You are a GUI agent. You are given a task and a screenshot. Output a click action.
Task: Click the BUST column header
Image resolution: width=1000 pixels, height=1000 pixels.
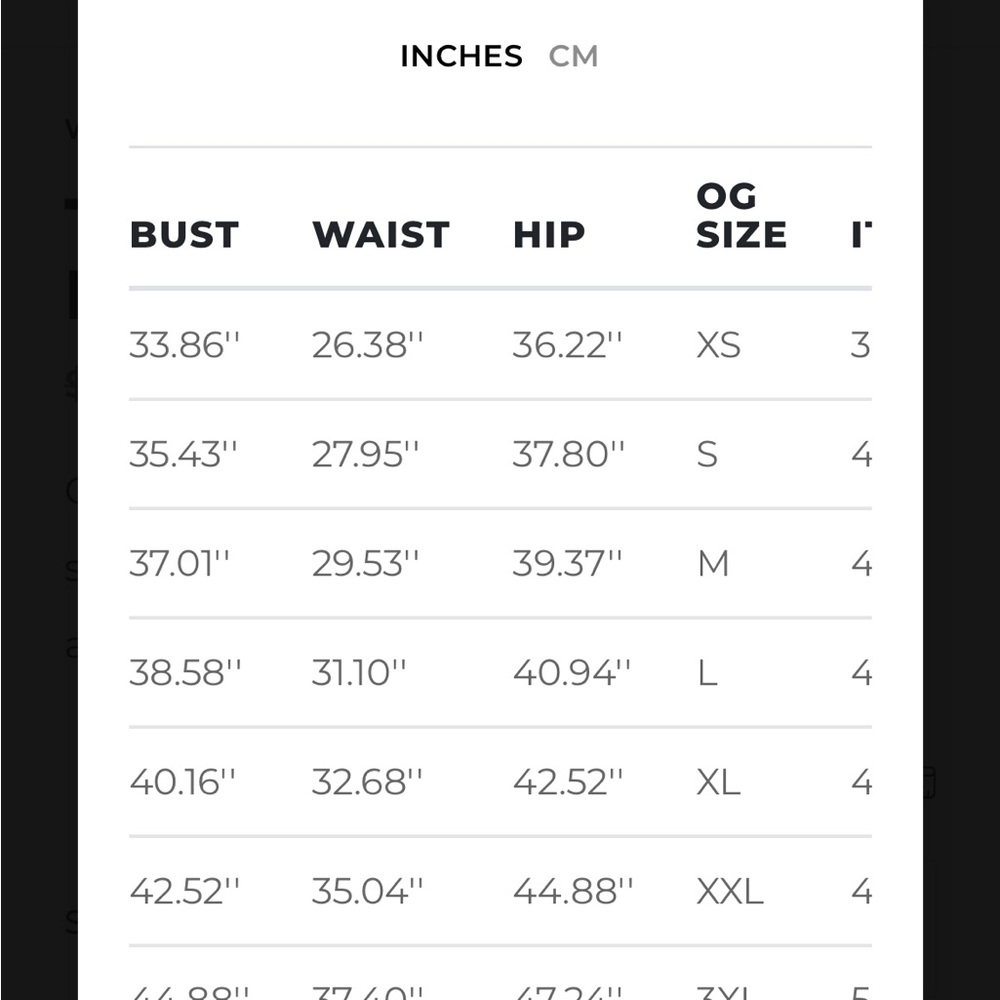click(x=184, y=235)
